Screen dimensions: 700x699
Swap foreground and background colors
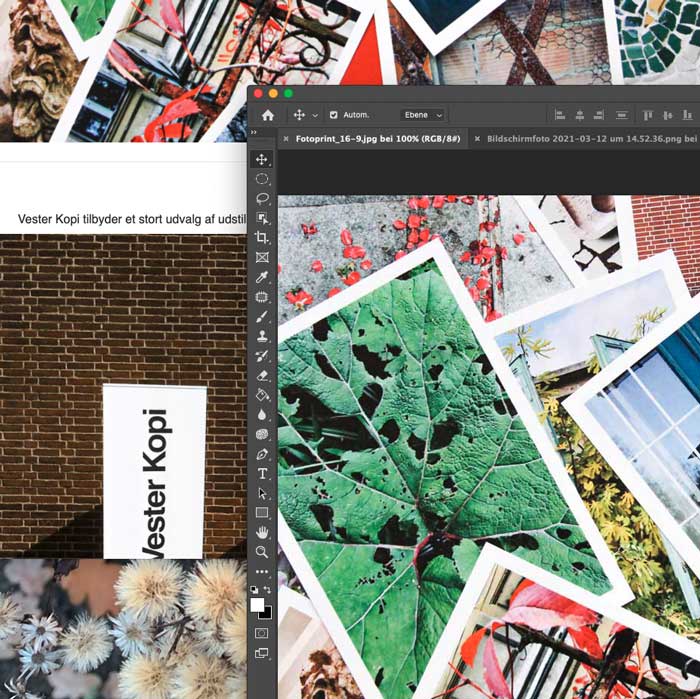pyautogui.click(x=267, y=590)
